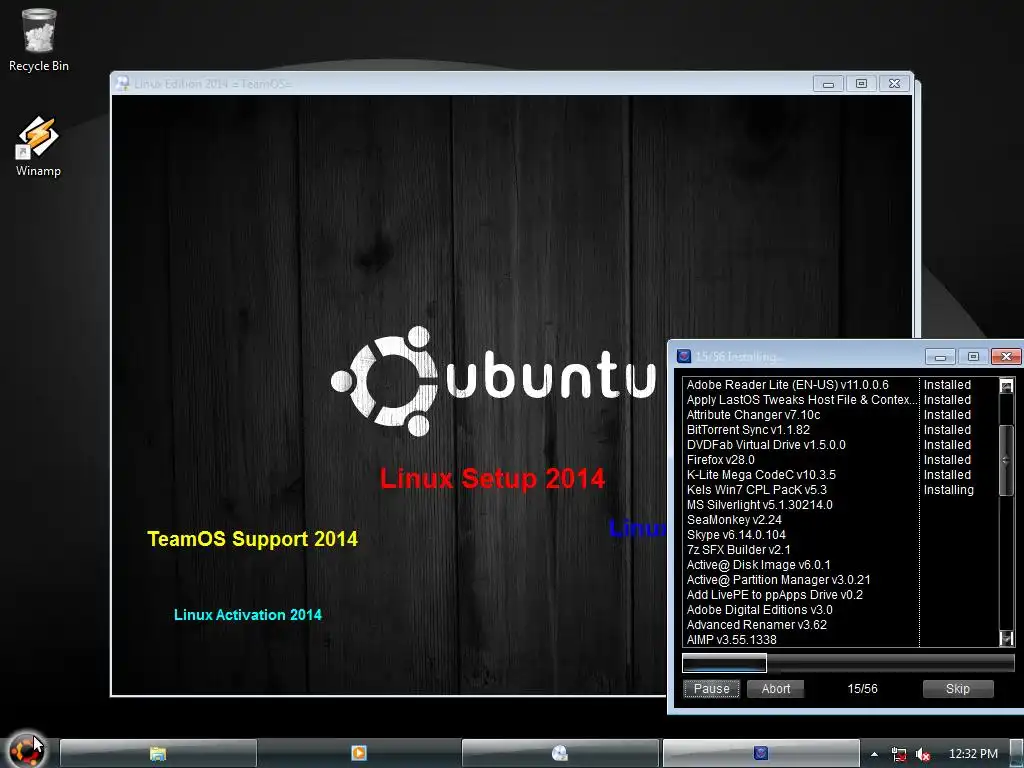This screenshot has height=768, width=1024.
Task: Select the Winamp desktop shortcut
Action: pos(38,146)
